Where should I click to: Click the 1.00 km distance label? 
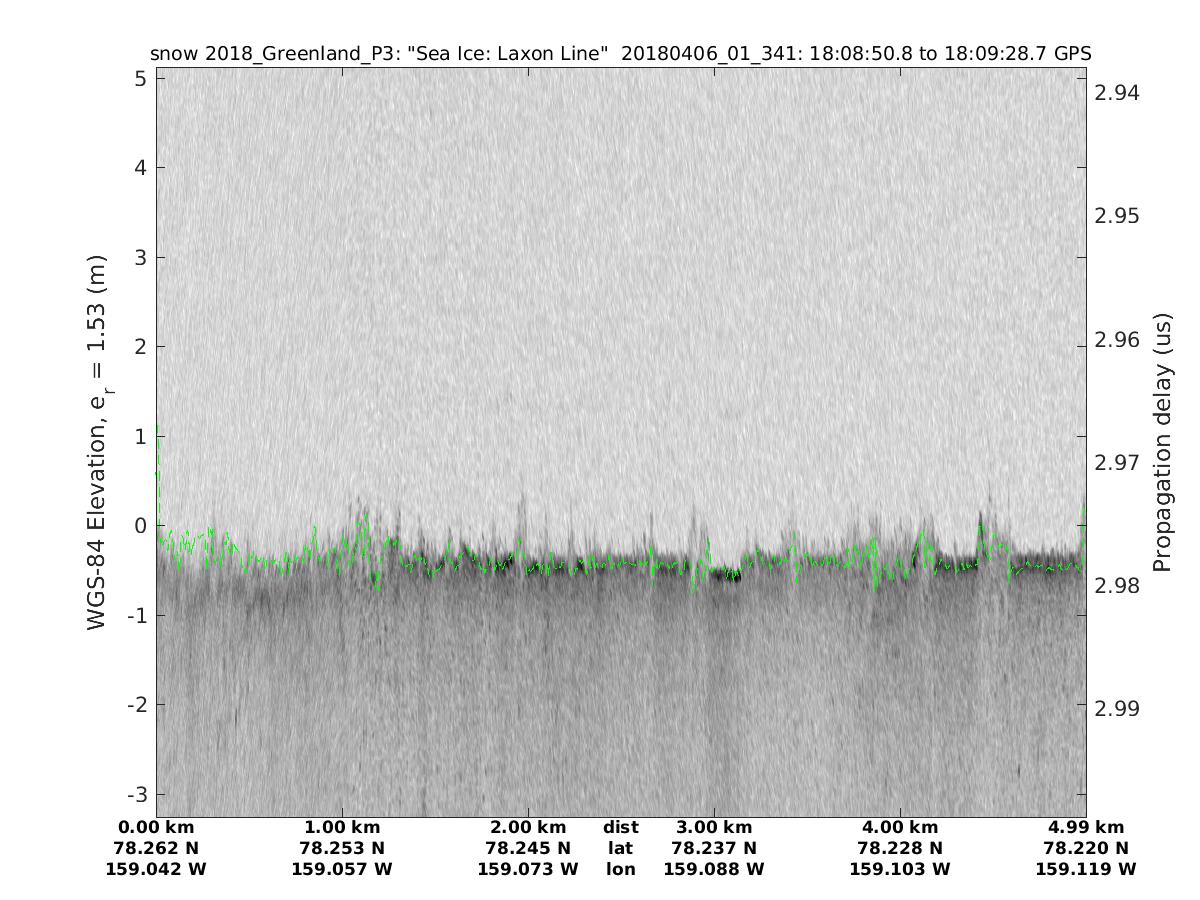coord(342,827)
